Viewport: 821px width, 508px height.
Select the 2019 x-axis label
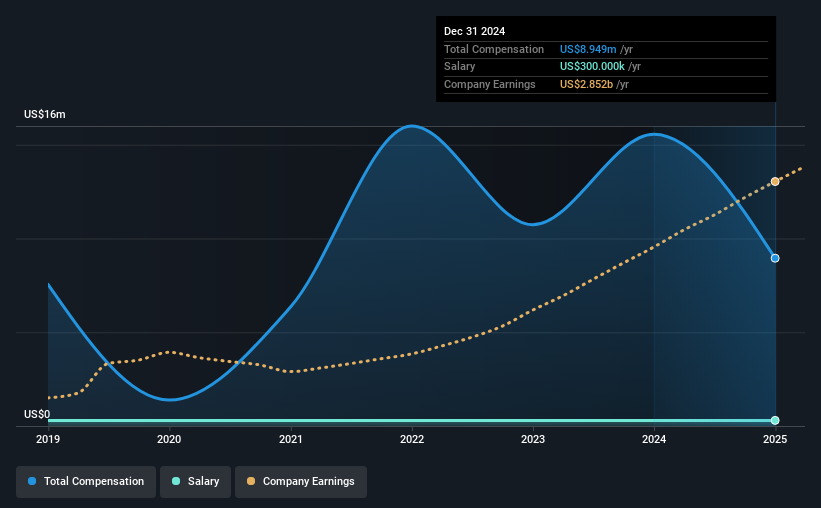[48, 439]
